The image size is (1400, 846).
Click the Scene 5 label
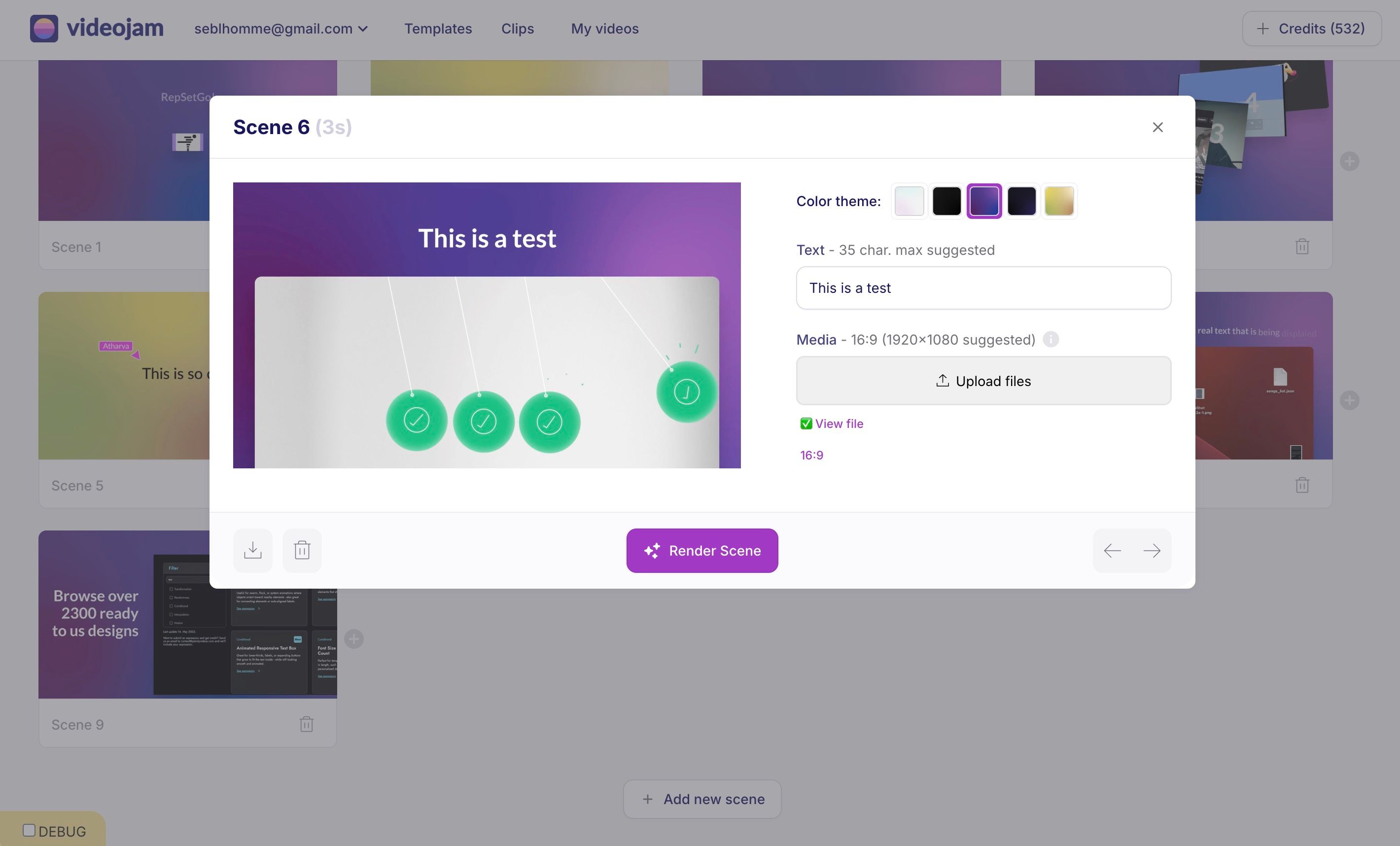pos(77,486)
